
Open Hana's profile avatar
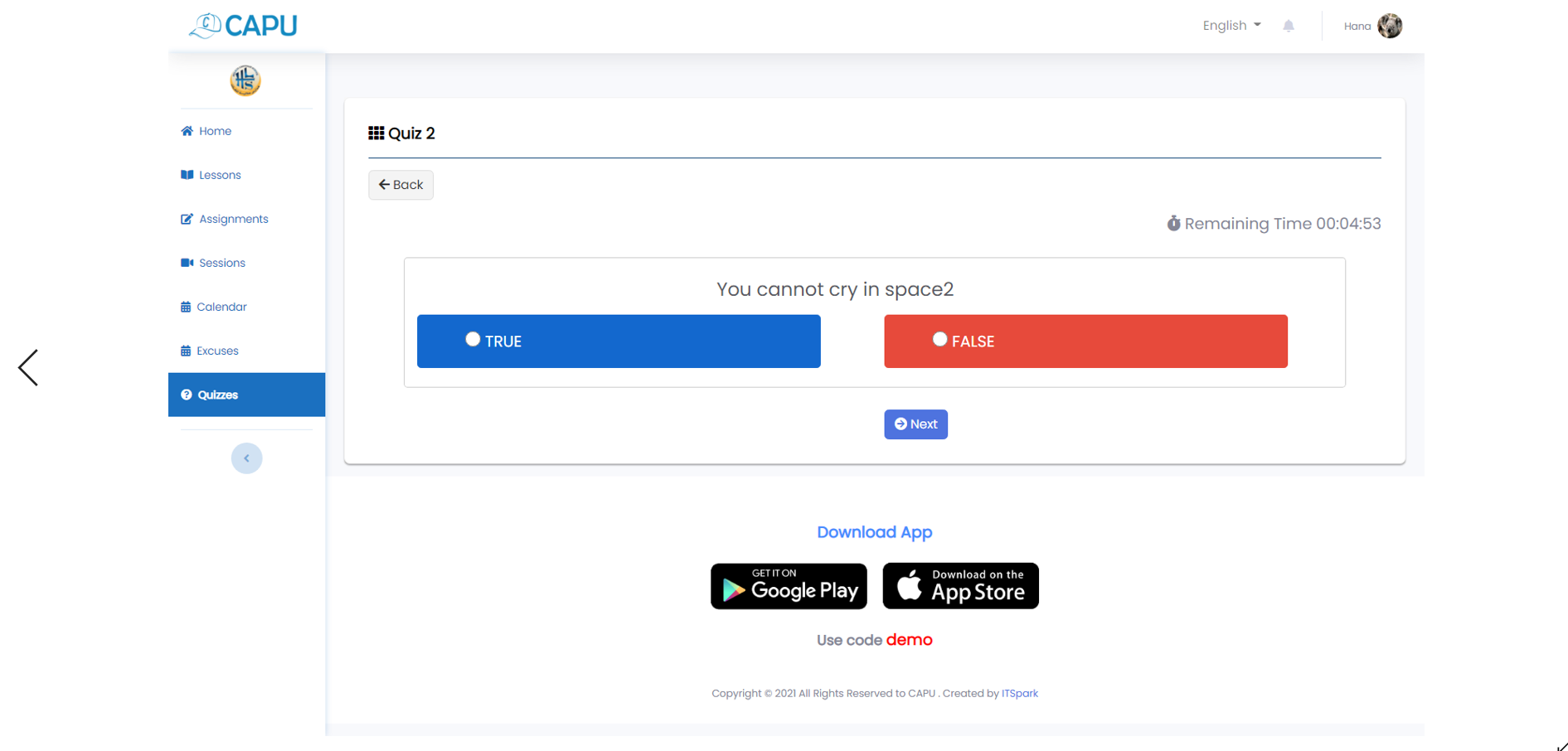coord(1390,26)
